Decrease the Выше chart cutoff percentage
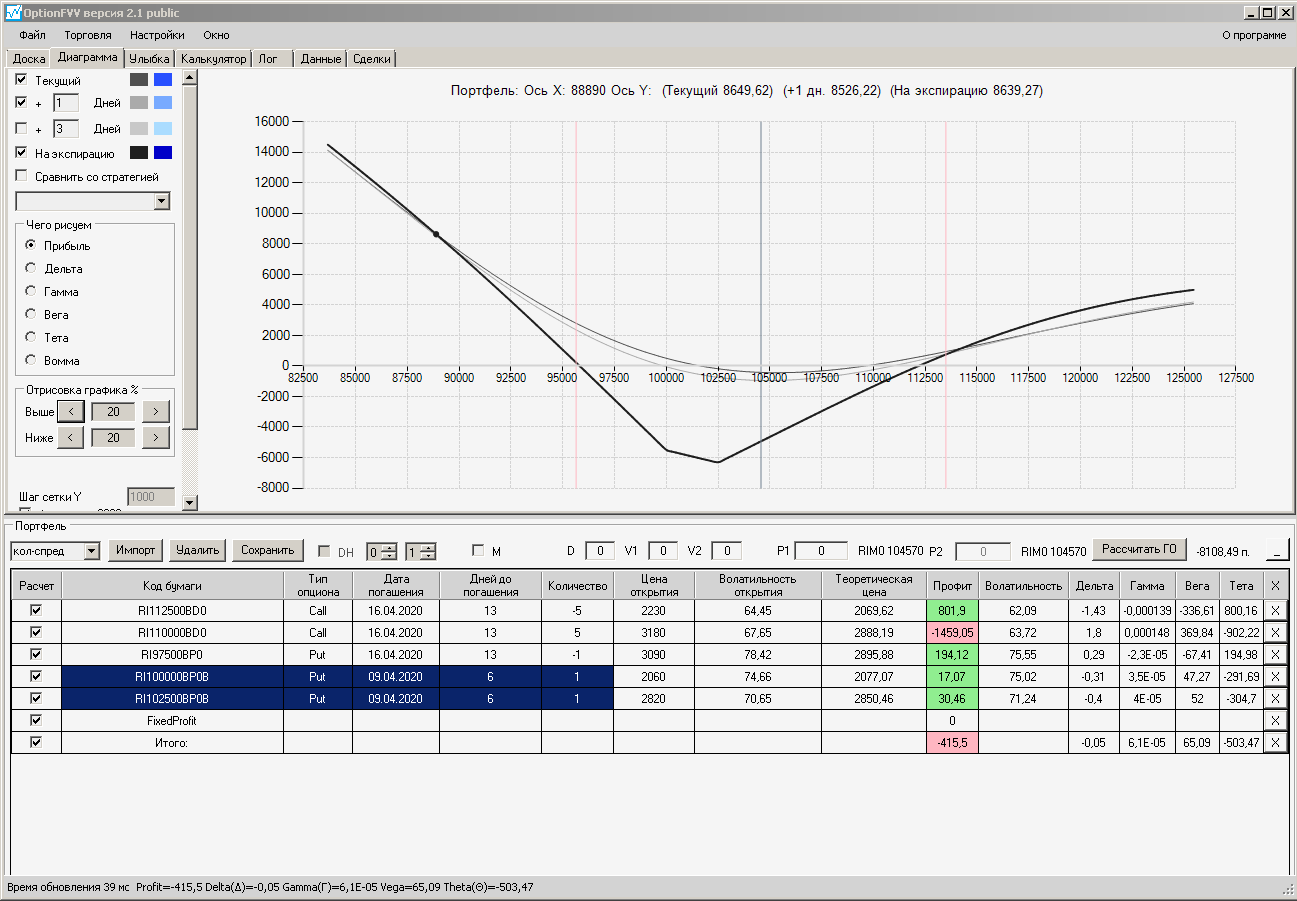1297x901 pixels. (70, 412)
